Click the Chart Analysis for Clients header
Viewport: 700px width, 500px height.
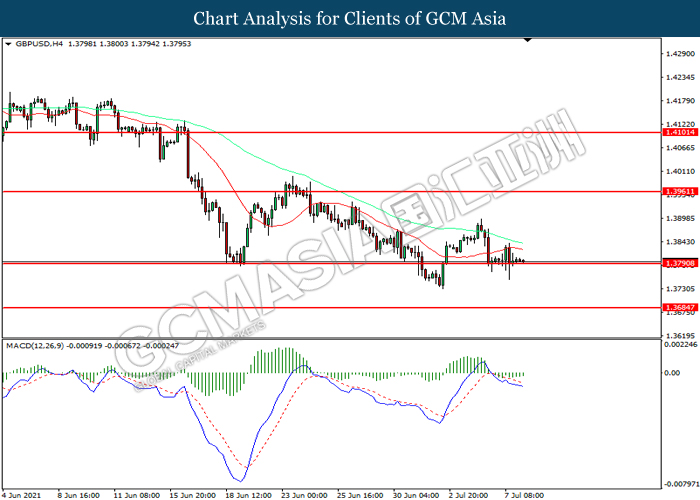(x=350, y=18)
